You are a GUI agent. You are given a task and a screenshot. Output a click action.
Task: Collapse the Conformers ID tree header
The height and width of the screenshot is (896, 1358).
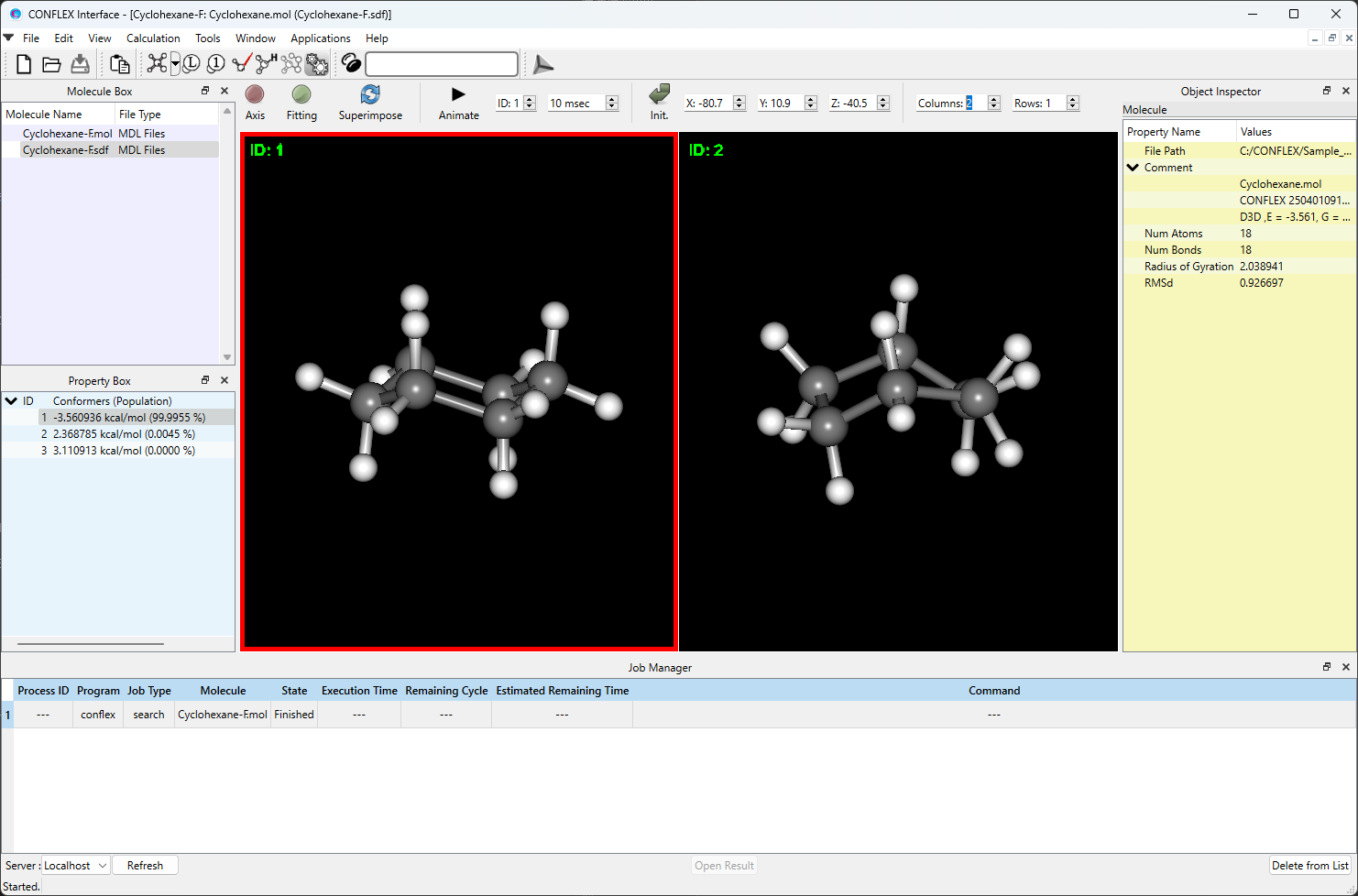click(11, 401)
